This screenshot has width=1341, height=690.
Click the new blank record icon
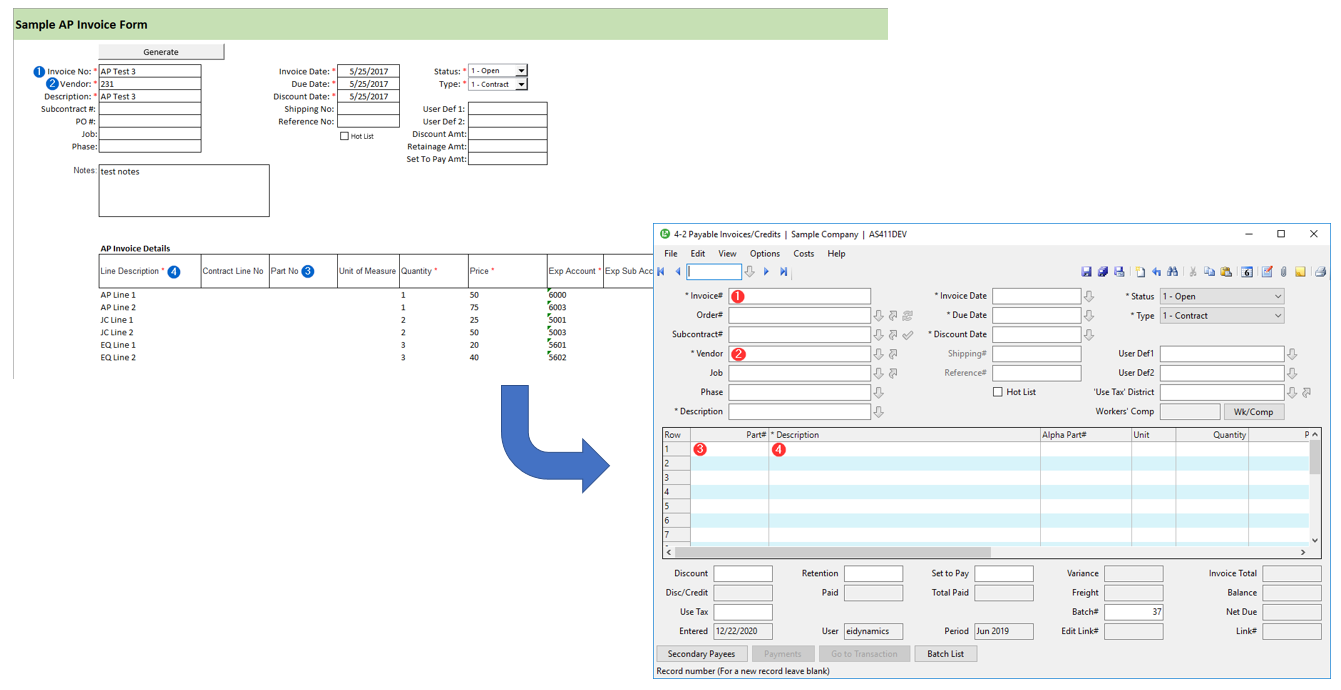[1140, 272]
